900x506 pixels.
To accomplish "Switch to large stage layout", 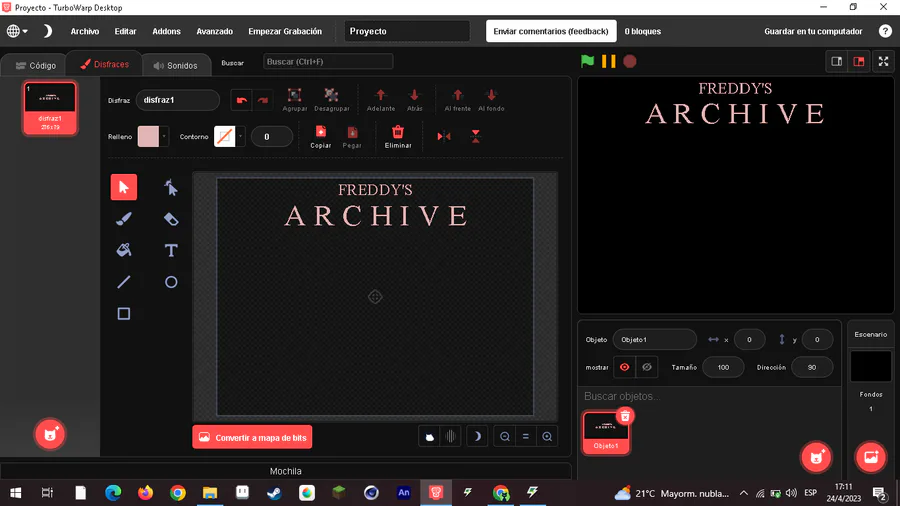I will pos(859,61).
